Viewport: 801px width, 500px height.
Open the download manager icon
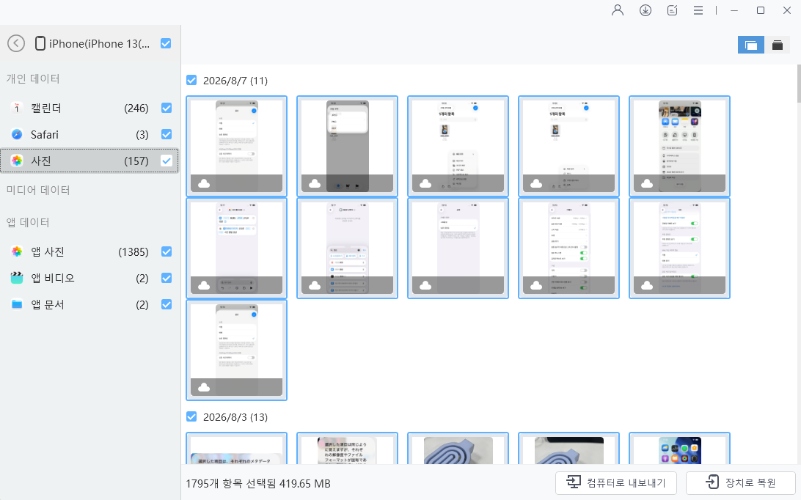(645, 10)
